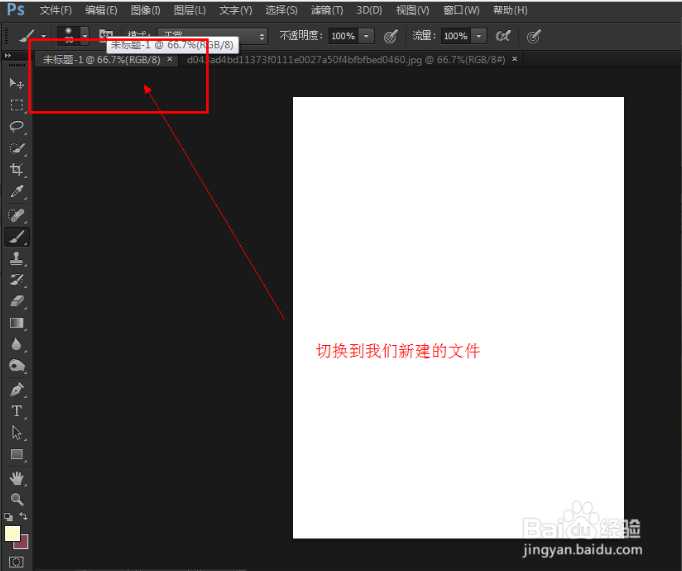Select the Pen tool
This screenshot has width=682, height=571.
pos(17,389)
